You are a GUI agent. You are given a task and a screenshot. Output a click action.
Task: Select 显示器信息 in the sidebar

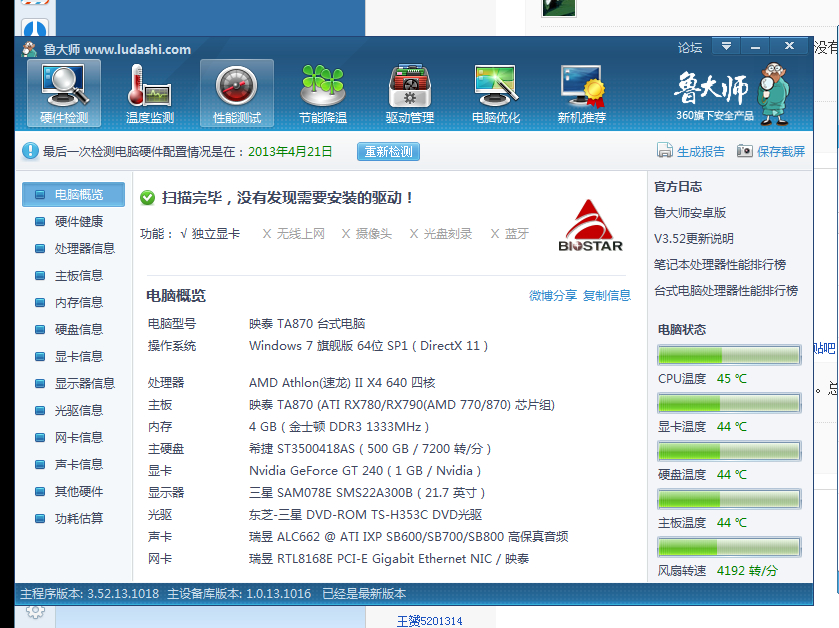coord(73,384)
